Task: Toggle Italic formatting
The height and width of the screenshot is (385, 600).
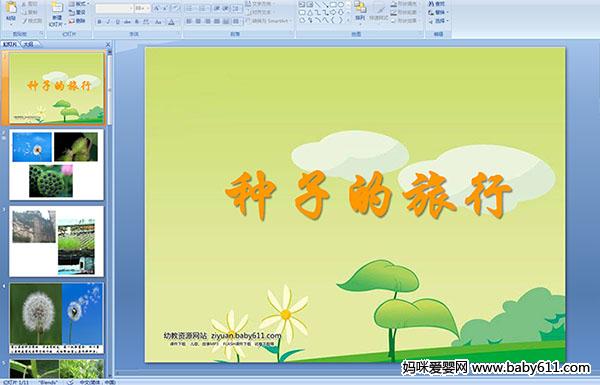Action: click(x=109, y=22)
